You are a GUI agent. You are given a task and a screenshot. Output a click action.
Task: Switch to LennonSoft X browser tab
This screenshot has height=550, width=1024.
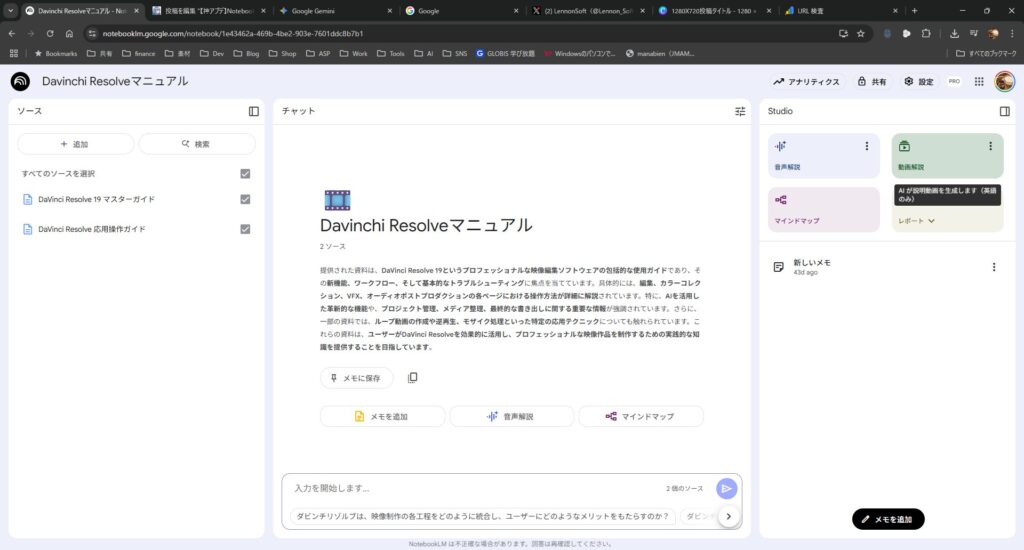(x=588, y=10)
